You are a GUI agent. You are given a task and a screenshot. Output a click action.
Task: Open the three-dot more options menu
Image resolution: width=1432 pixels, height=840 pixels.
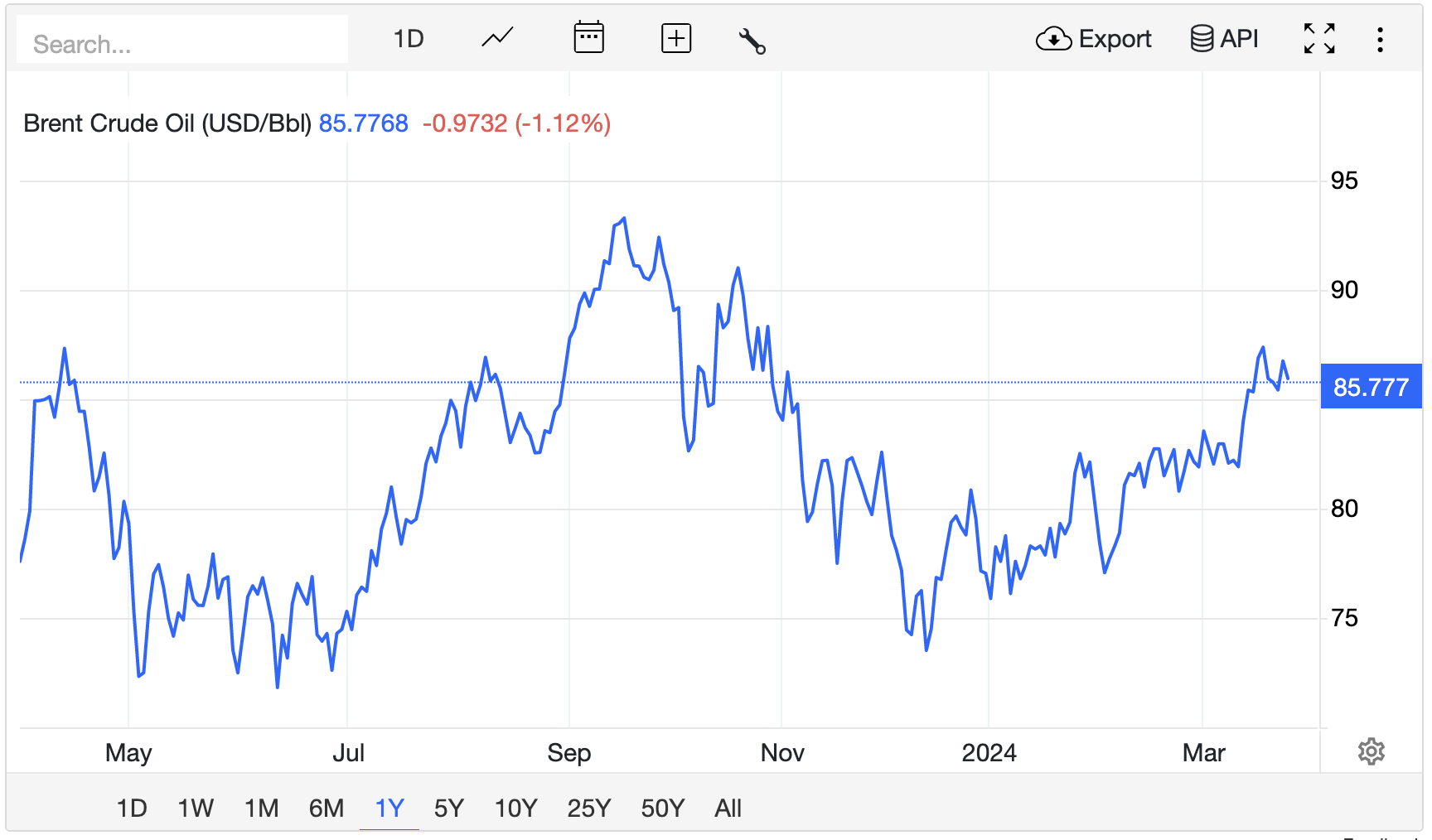[1380, 40]
